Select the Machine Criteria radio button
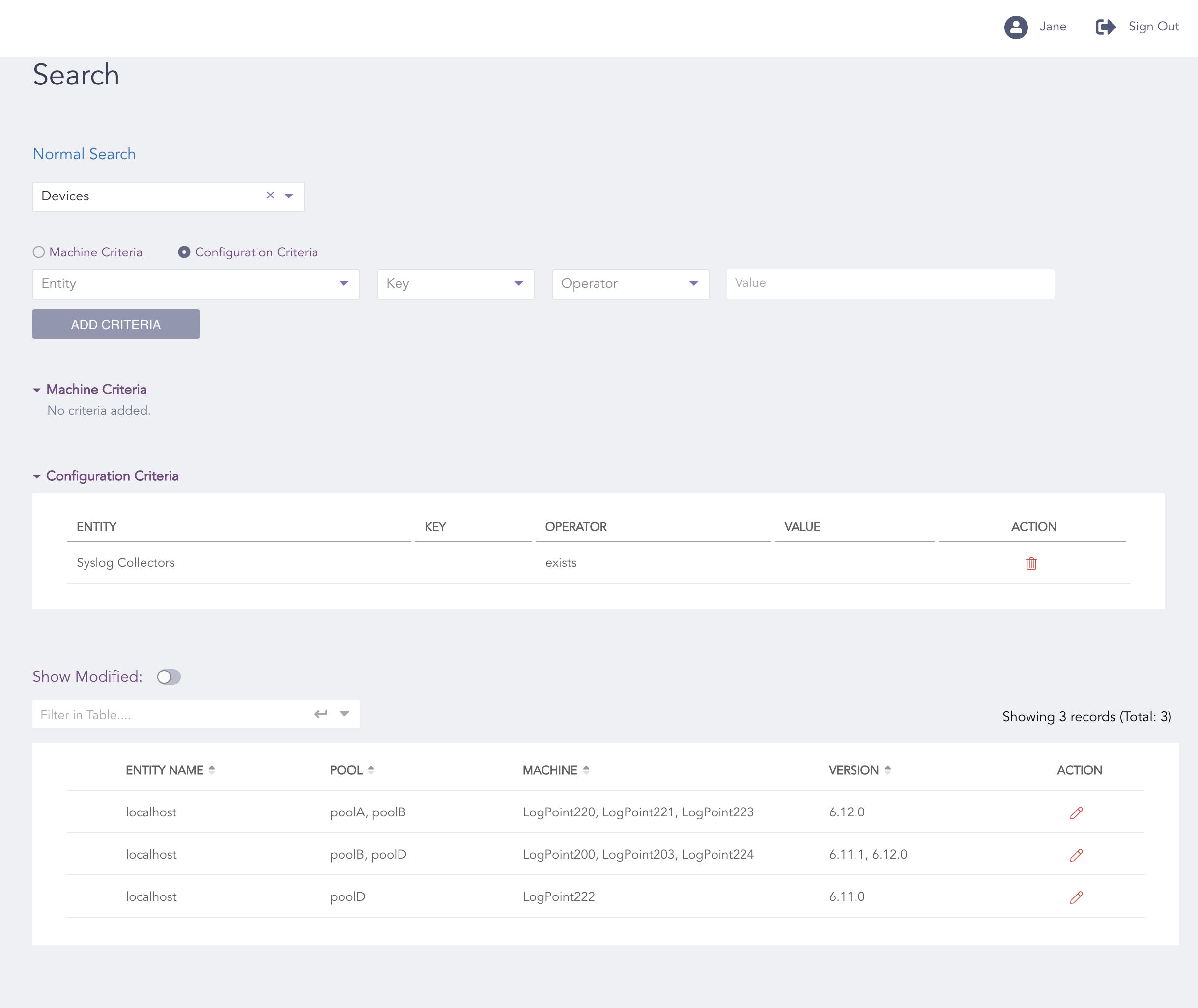Screen dimensions: 1198x1008 tap(38, 252)
